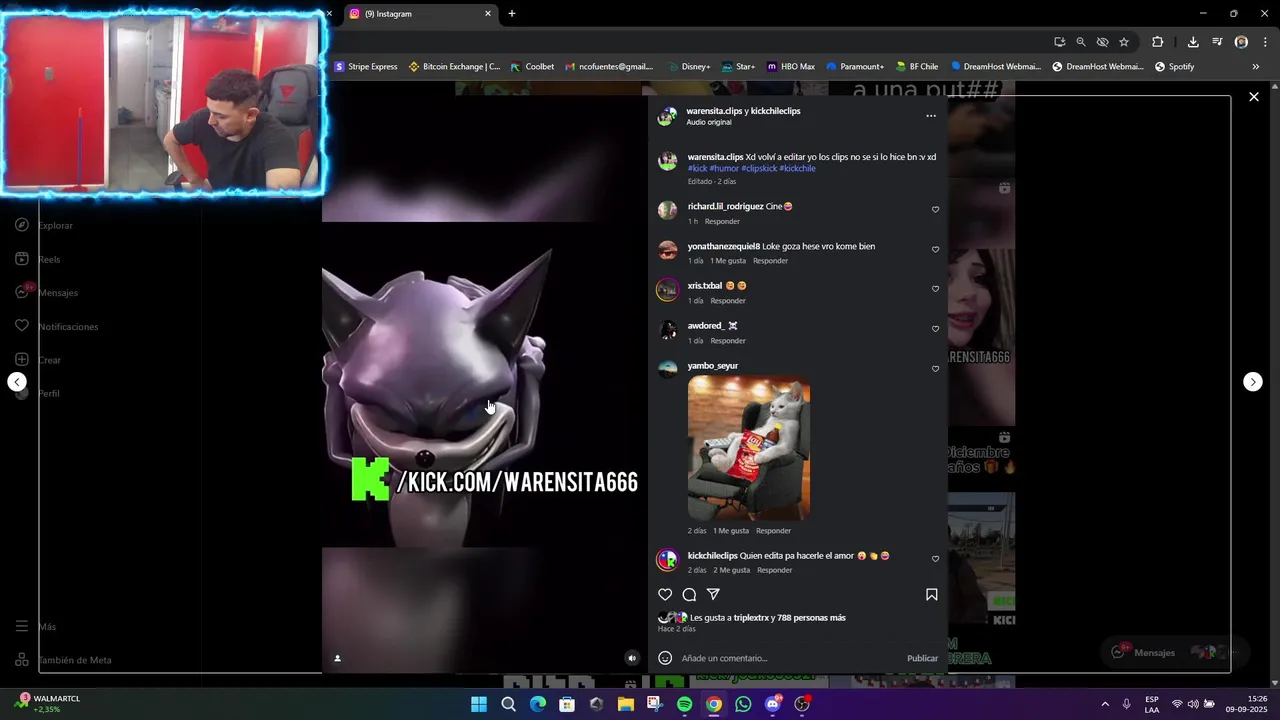Open the Más menu in sidebar

(x=36, y=627)
